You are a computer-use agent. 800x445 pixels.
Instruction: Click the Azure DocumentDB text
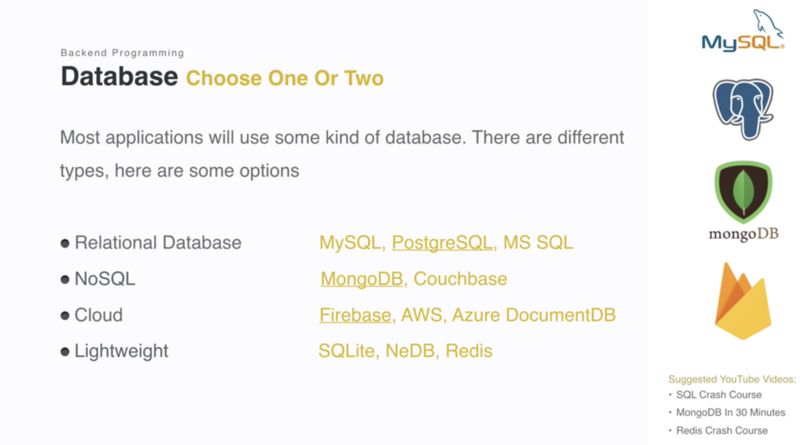coord(533,315)
